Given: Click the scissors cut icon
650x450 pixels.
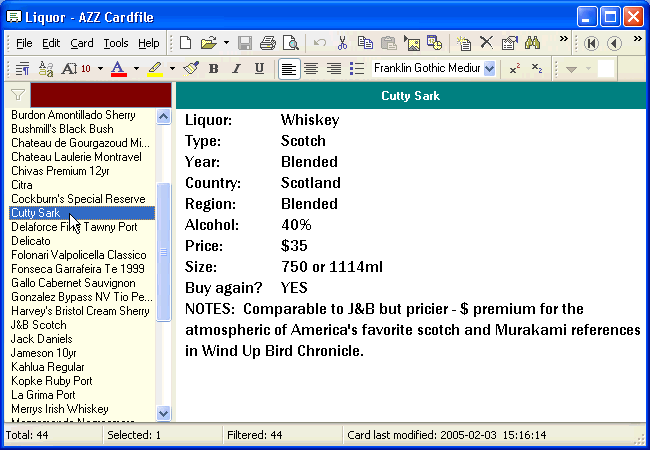Looking at the screenshot, I should tap(342, 43).
